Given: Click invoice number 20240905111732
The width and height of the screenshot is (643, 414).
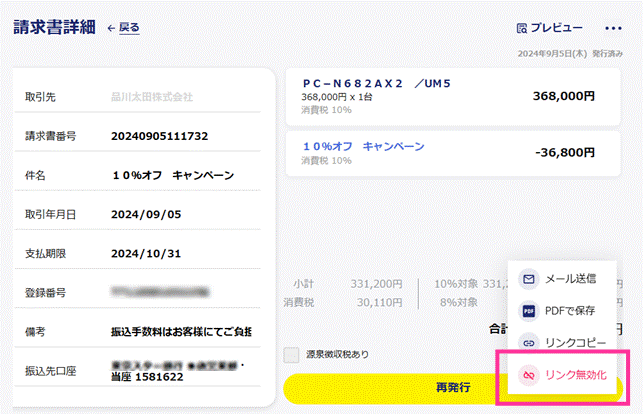Looking at the screenshot, I should 160,136.
